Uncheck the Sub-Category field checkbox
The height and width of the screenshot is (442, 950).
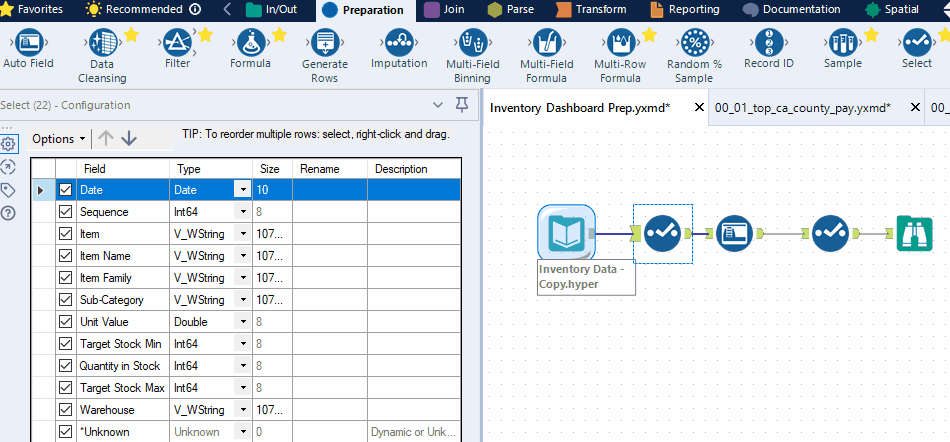point(65,300)
